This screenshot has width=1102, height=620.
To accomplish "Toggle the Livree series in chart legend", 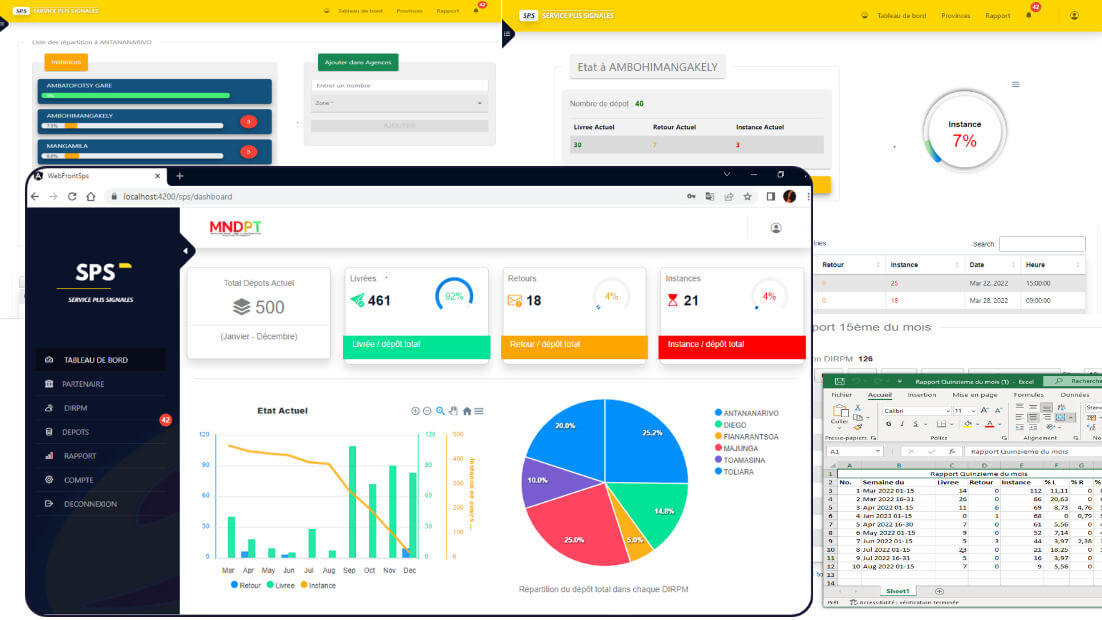I will [x=284, y=585].
